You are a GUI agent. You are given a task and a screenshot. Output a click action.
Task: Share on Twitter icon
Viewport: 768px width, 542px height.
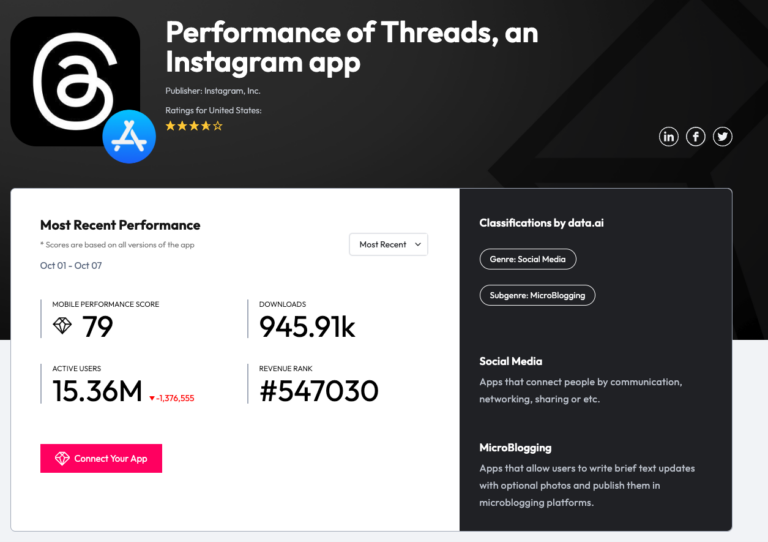point(722,137)
